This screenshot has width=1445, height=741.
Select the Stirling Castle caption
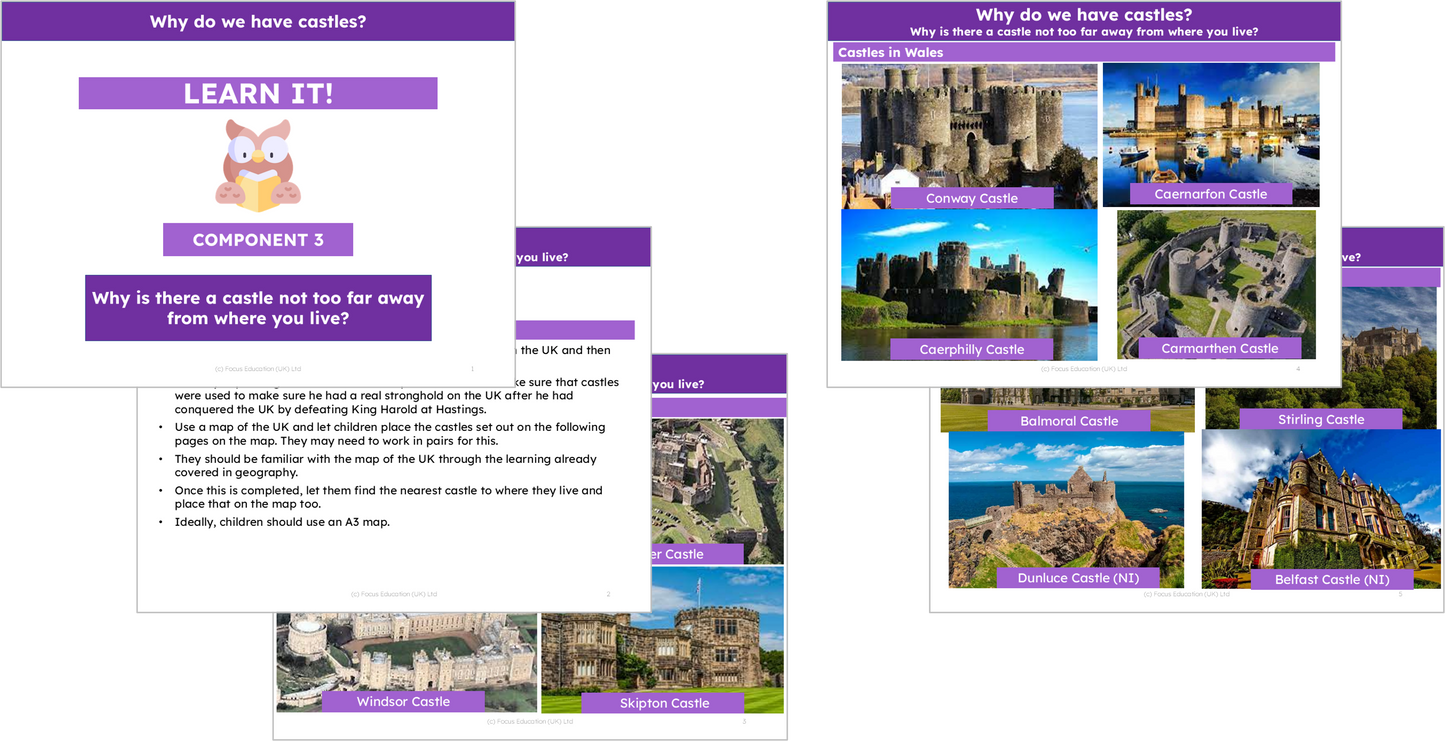point(1320,420)
